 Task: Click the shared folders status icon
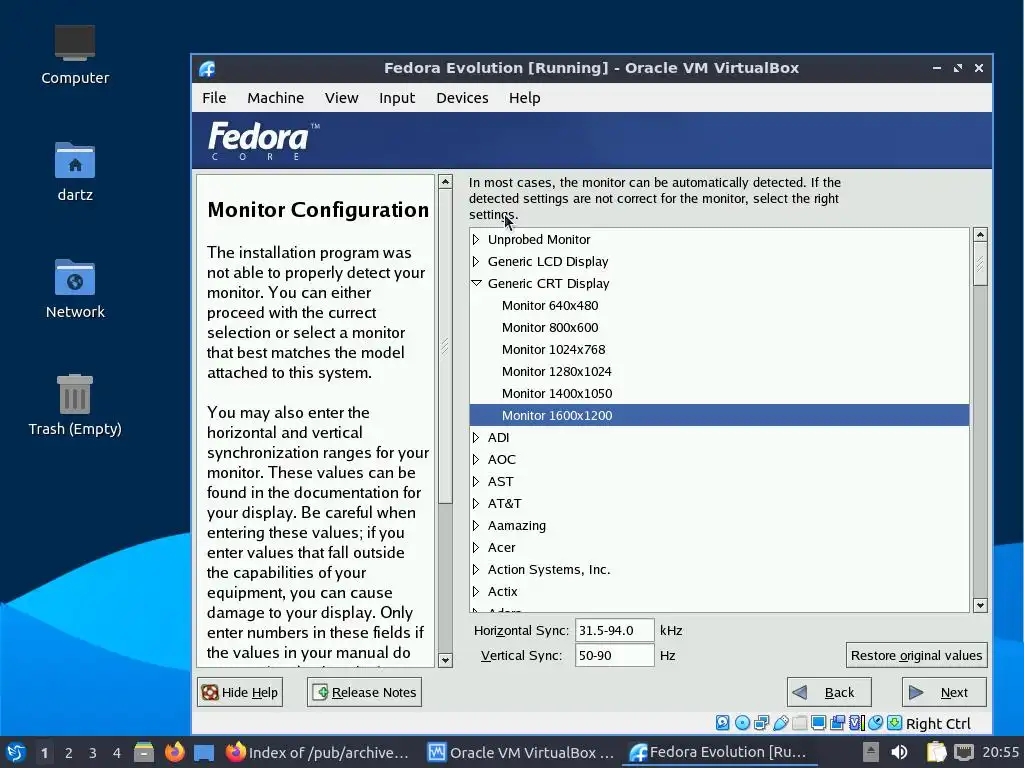coord(799,723)
